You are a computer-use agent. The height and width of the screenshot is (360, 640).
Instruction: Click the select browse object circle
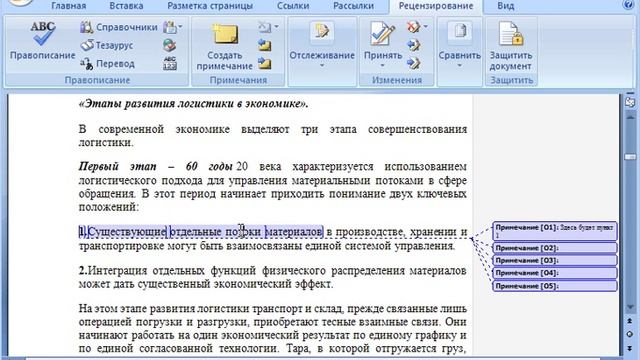point(630,334)
